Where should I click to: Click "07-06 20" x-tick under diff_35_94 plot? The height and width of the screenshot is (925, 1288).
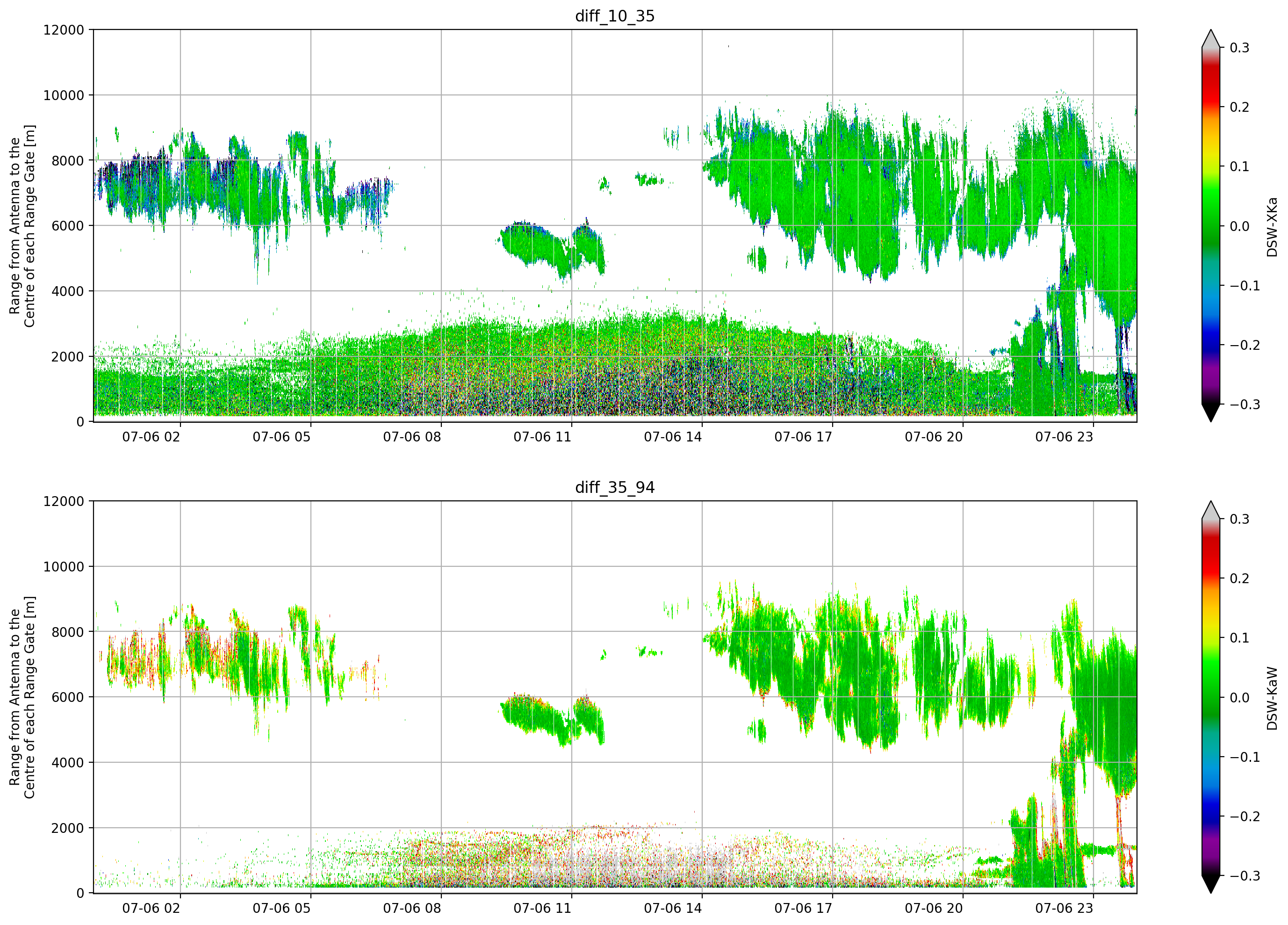click(x=934, y=909)
